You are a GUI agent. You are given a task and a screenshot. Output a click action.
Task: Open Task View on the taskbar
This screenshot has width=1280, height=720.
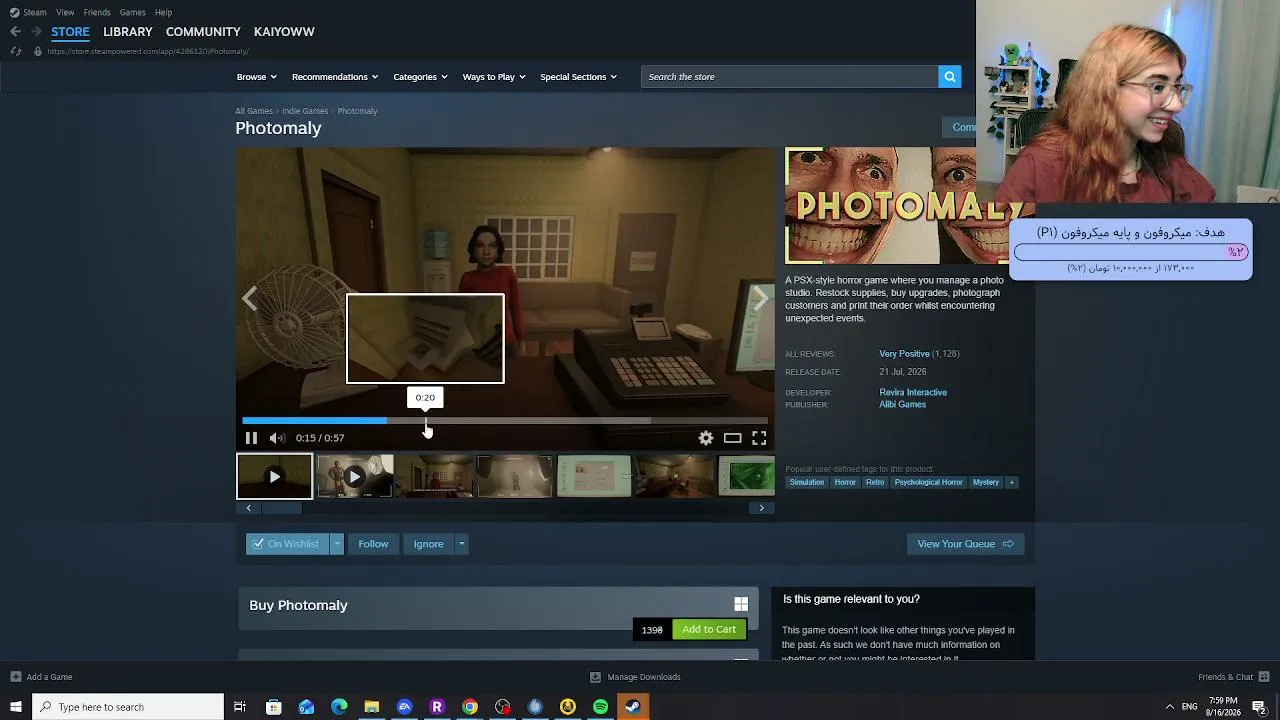pyautogui.click(x=240, y=707)
